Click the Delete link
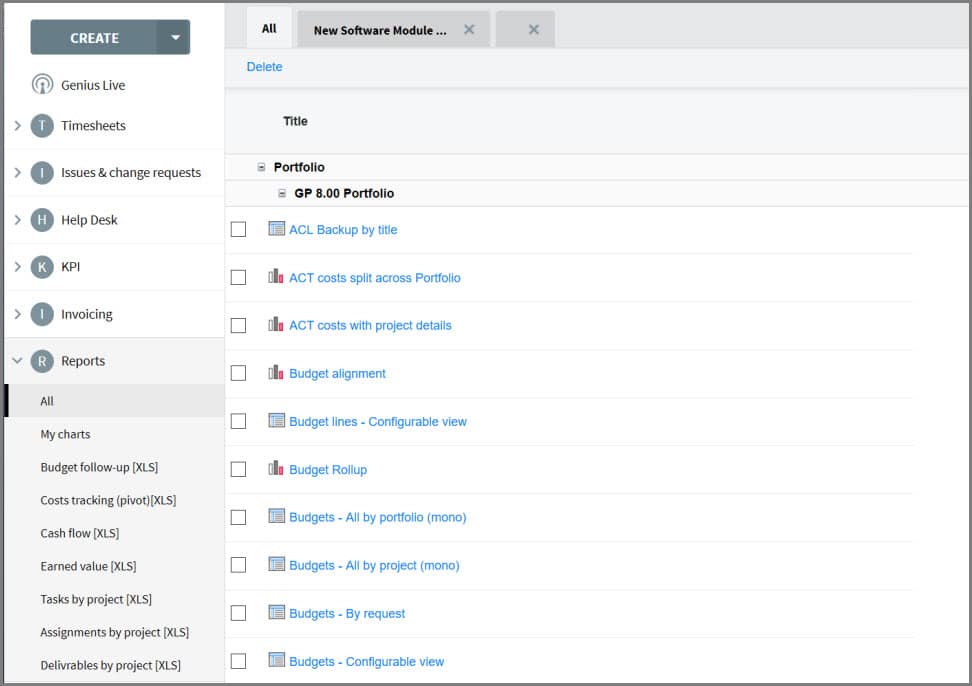Viewport: 972px width, 686px height. (x=264, y=67)
